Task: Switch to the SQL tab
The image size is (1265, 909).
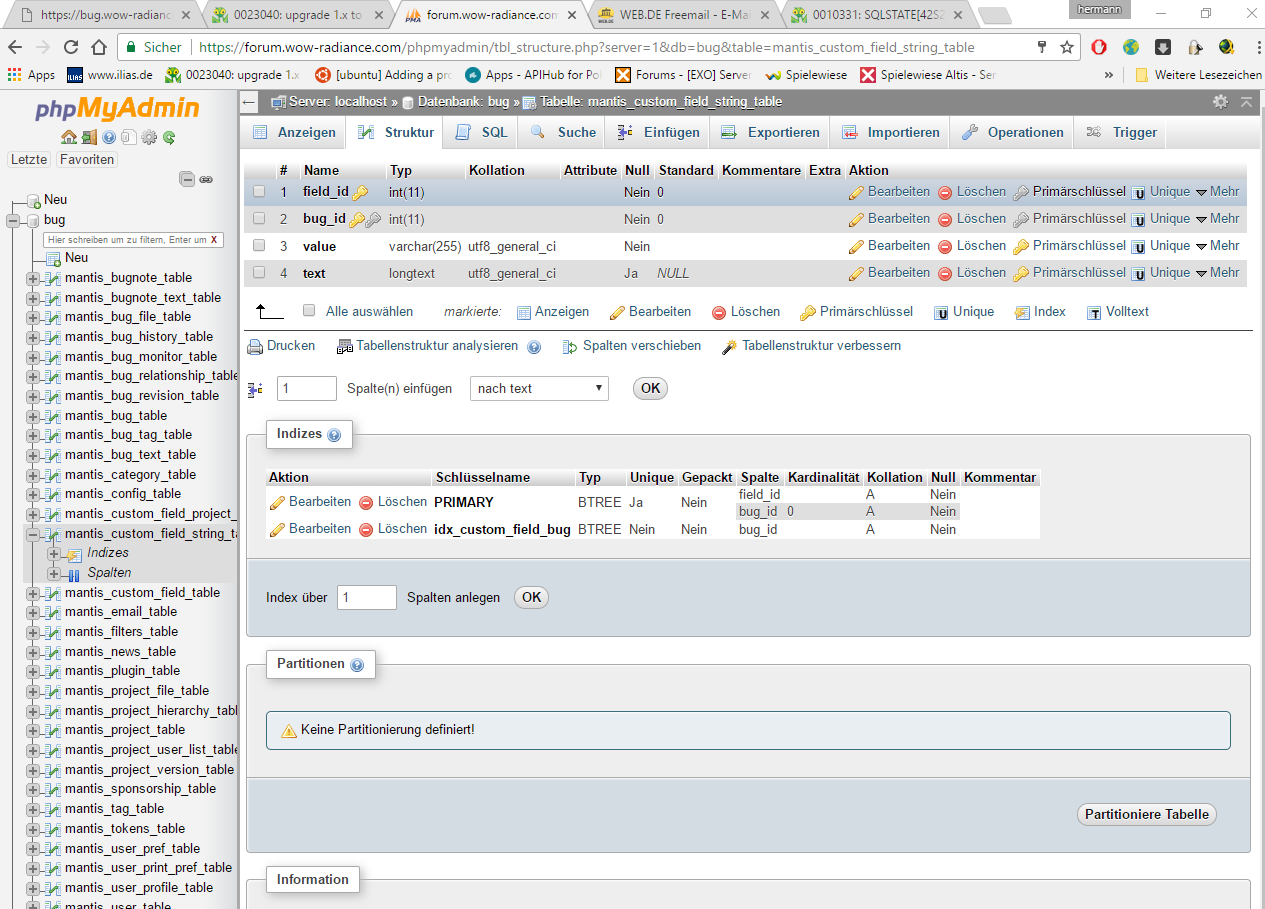Action: [x=483, y=132]
